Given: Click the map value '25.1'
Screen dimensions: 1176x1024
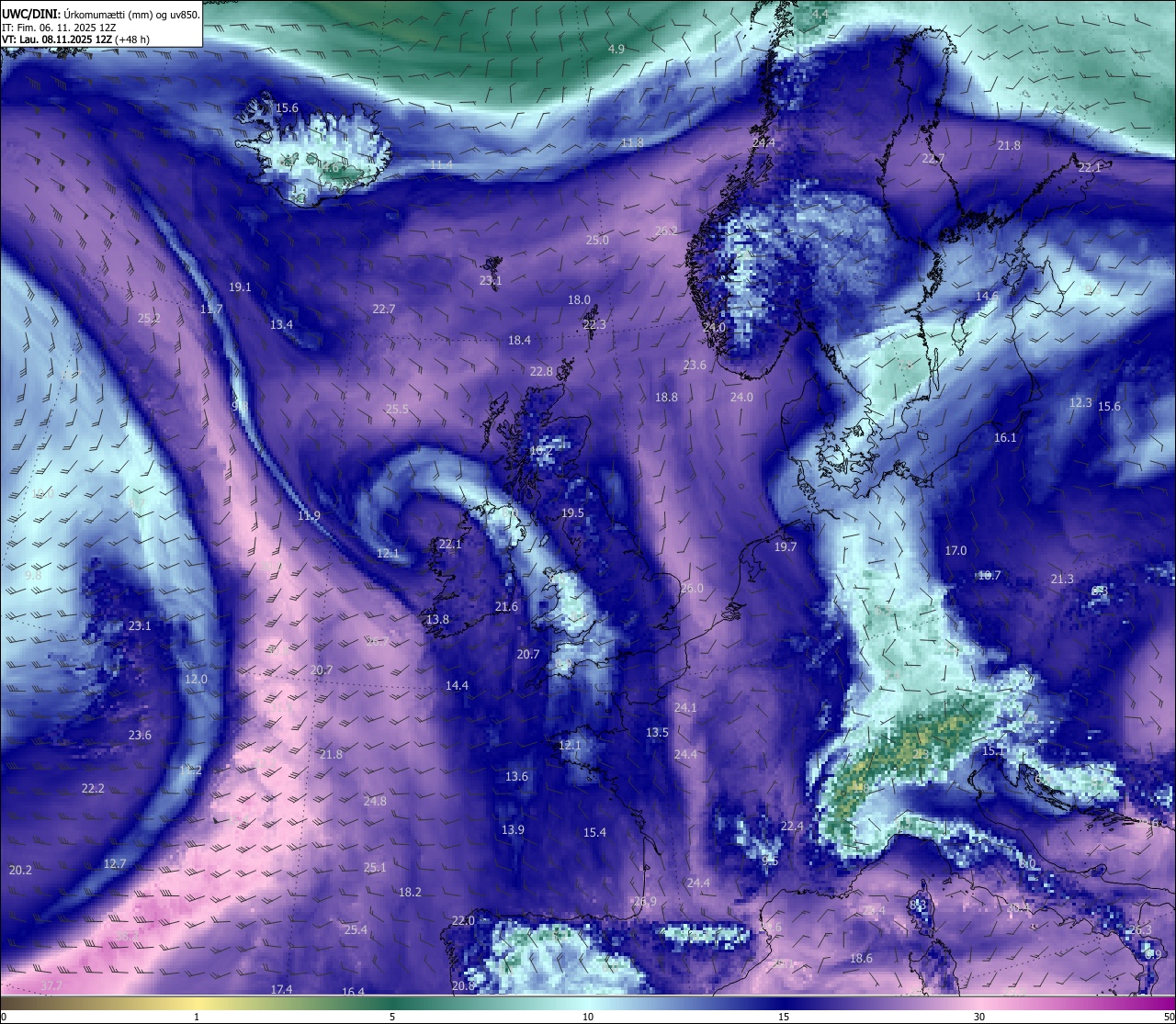Looking at the screenshot, I should coord(375,867).
